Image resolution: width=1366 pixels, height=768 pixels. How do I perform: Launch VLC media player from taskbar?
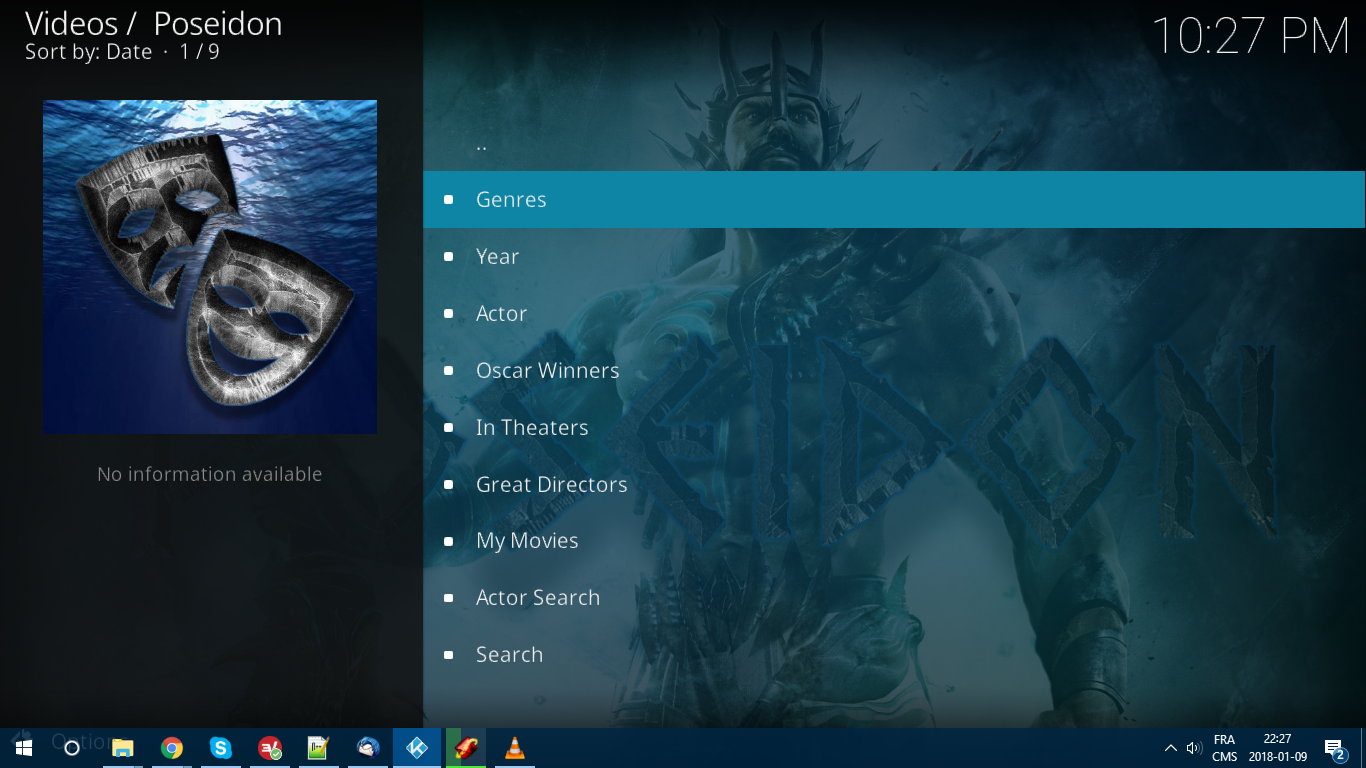515,748
